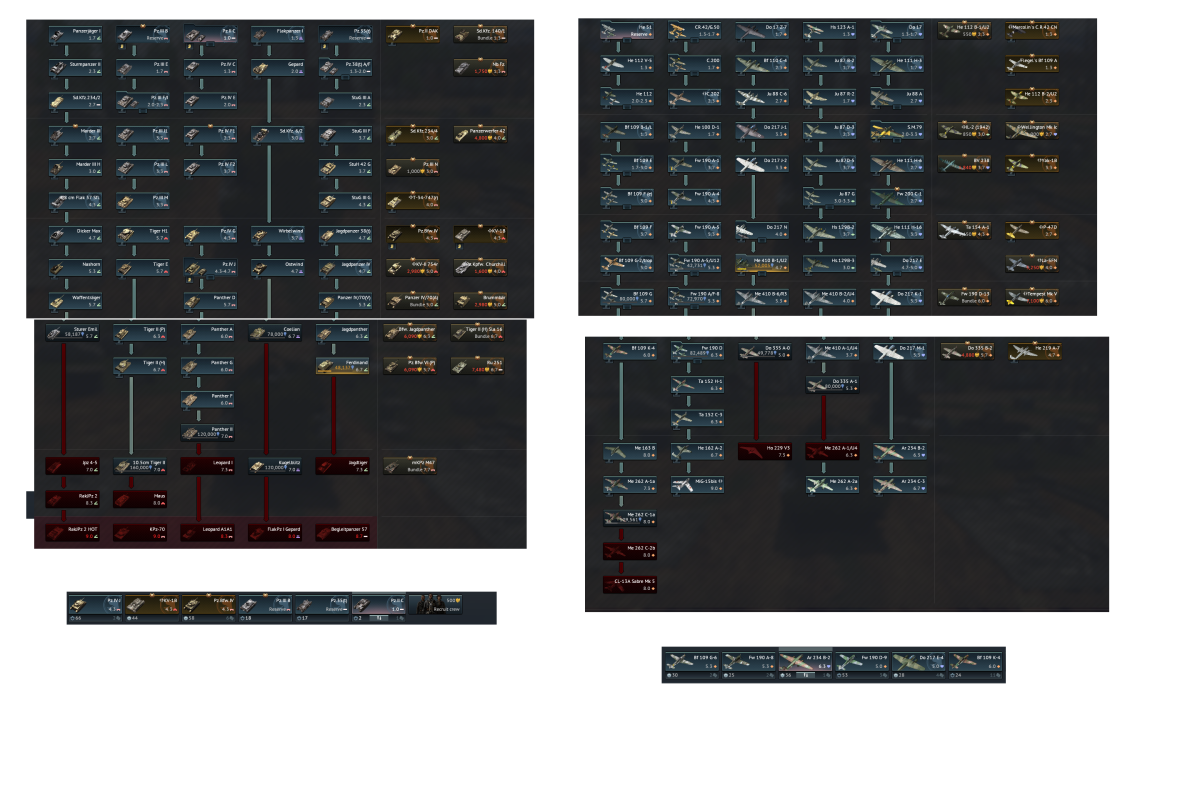Select the Tempest Mk V premium aircraft
Screen dimensions: 1200x785
click(x=1033, y=296)
